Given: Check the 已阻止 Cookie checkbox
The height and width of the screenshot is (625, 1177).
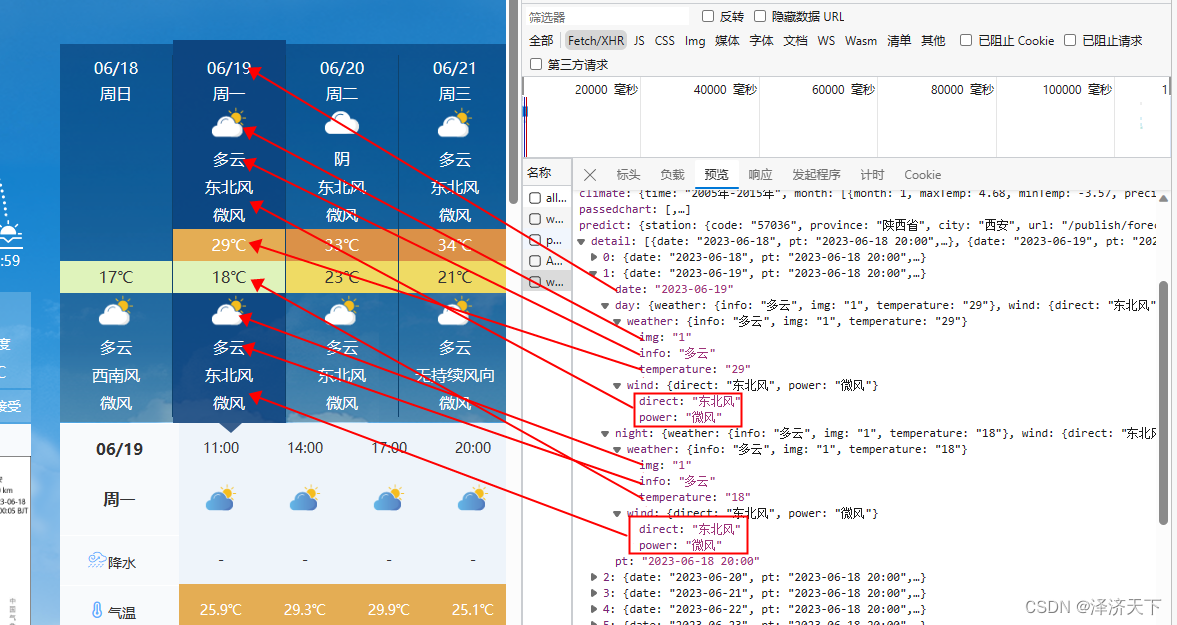Looking at the screenshot, I should (966, 40).
